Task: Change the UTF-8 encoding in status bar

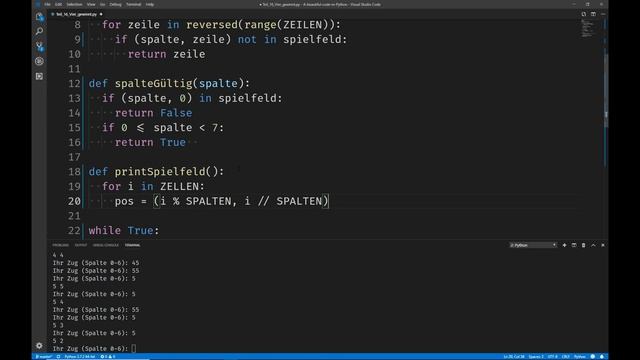Action: [552, 357]
